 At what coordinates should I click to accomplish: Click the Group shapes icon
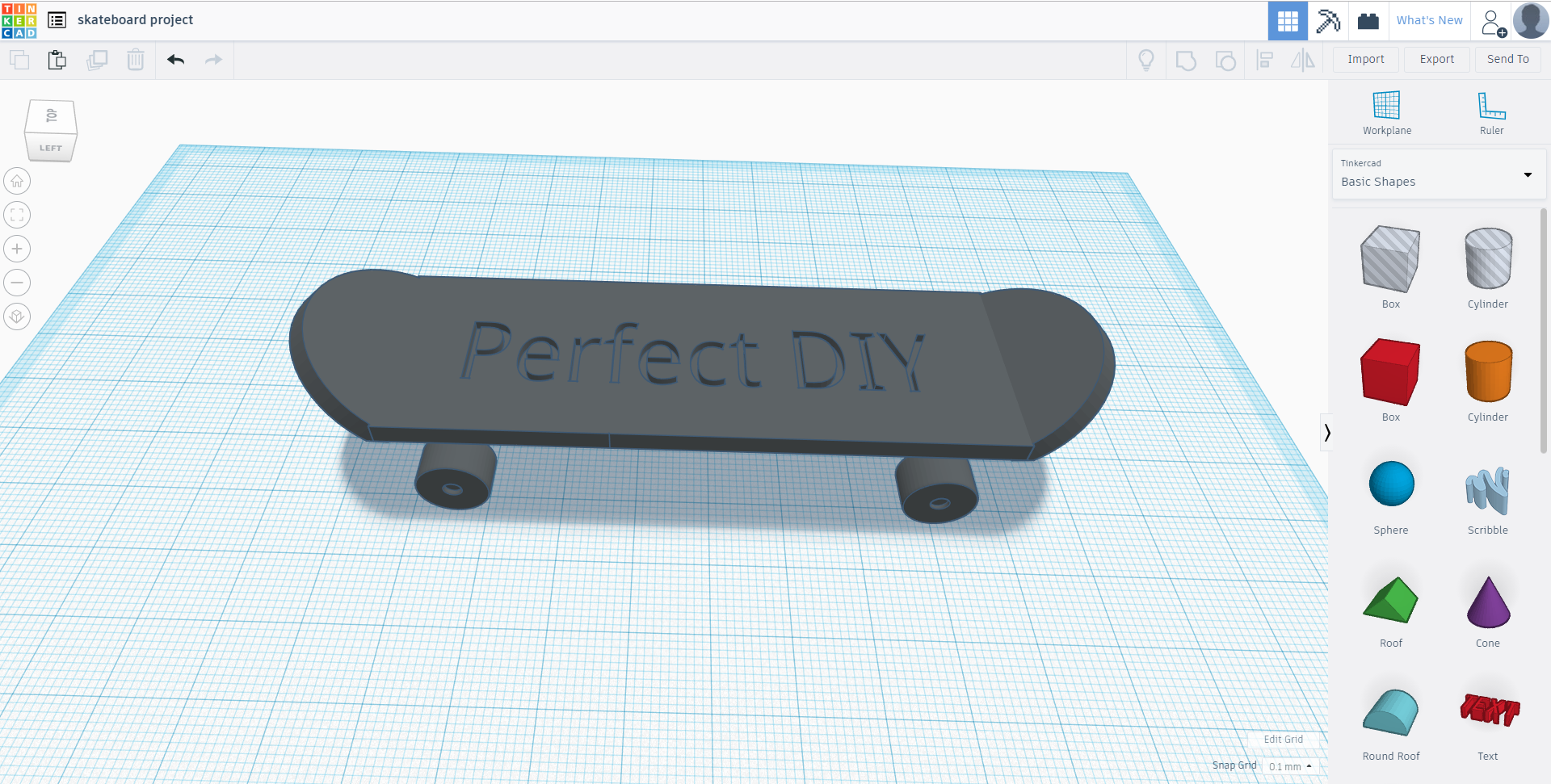coord(1186,60)
